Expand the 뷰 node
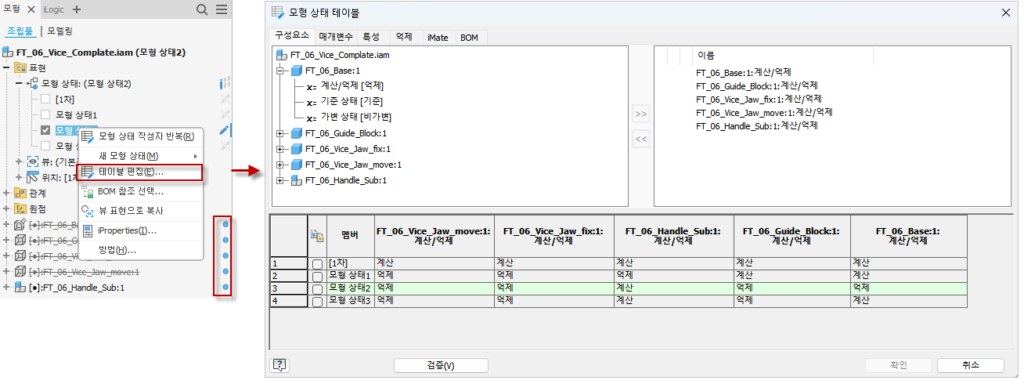Viewport: 1024px width, 384px height. coord(18,161)
